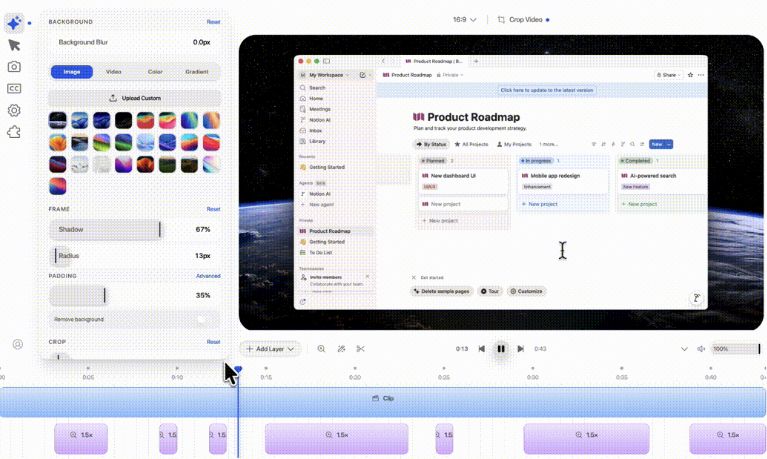This screenshot has height=459, width=767.
Task: Click the 67% shadow value
Action: click(203, 230)
